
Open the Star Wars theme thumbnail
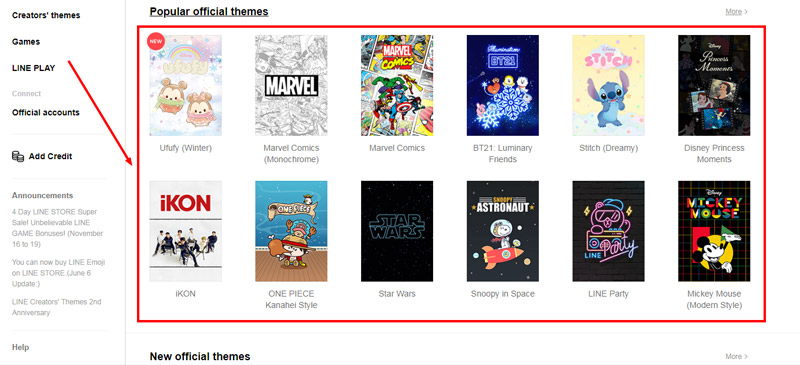pyautogui.click(x=397, y=231)
